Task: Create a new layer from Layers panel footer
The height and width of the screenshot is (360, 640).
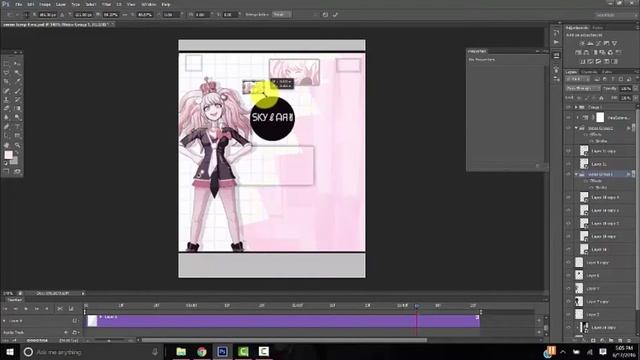Action: pos(620,340)
